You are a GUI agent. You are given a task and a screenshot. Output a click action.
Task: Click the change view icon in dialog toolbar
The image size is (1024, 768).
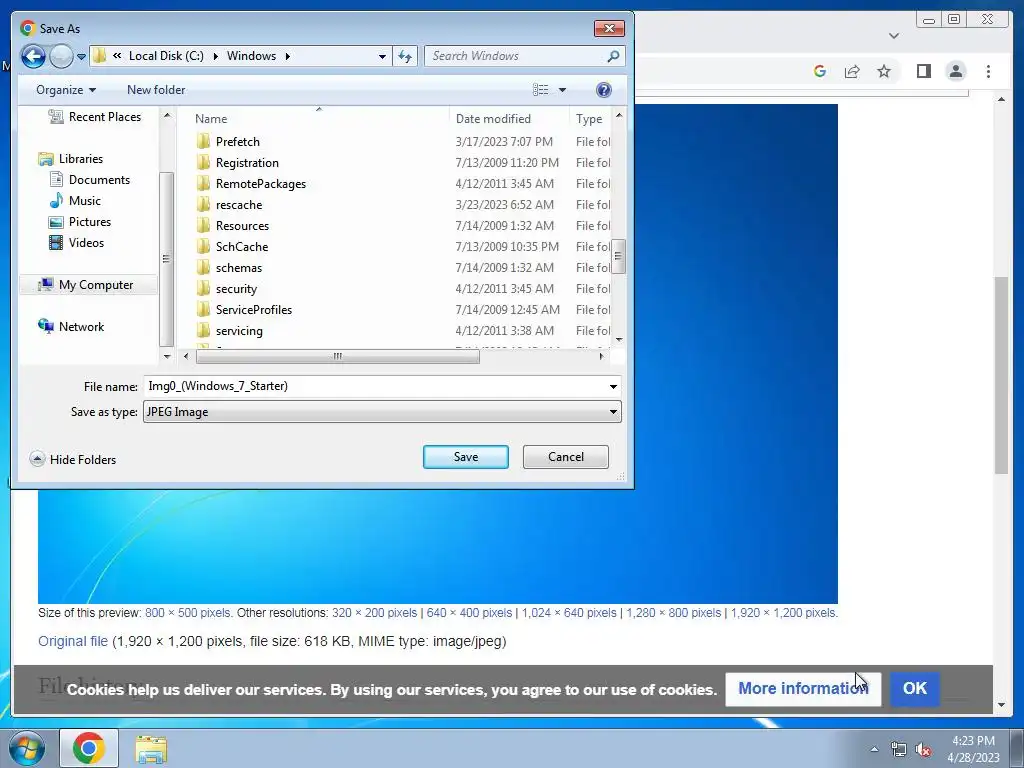coord(540,90)
